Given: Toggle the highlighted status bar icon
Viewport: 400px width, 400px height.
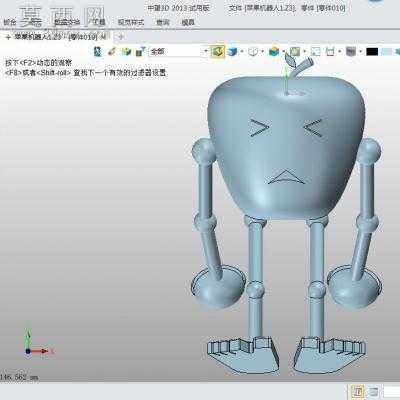Looking at the screenshot, I should pyautogui.click(x=357, y=392).
